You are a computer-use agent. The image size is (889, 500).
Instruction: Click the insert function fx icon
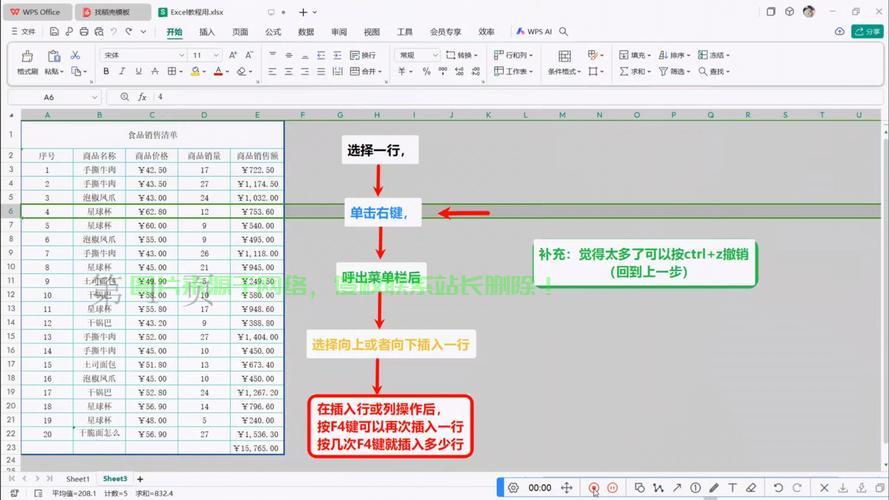pyautogui.click(x=143, y=97)
